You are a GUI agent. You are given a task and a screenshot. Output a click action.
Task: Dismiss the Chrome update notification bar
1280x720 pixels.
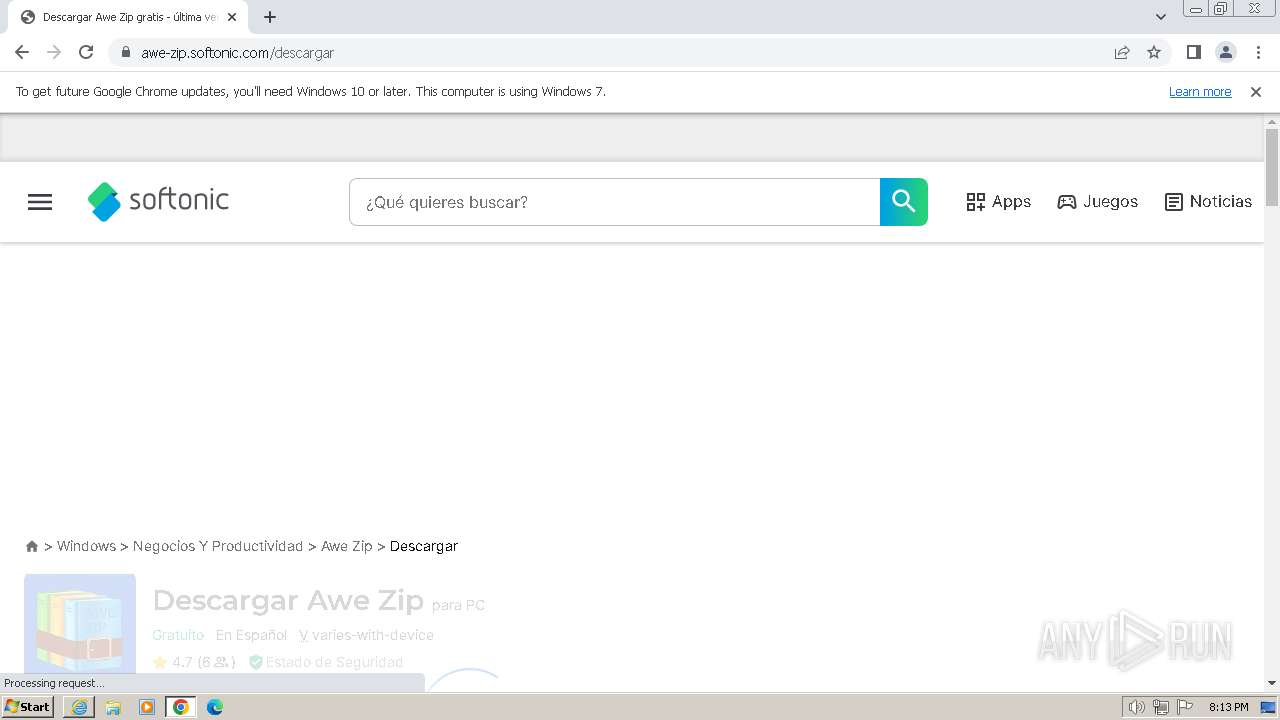click(1256, 91)
